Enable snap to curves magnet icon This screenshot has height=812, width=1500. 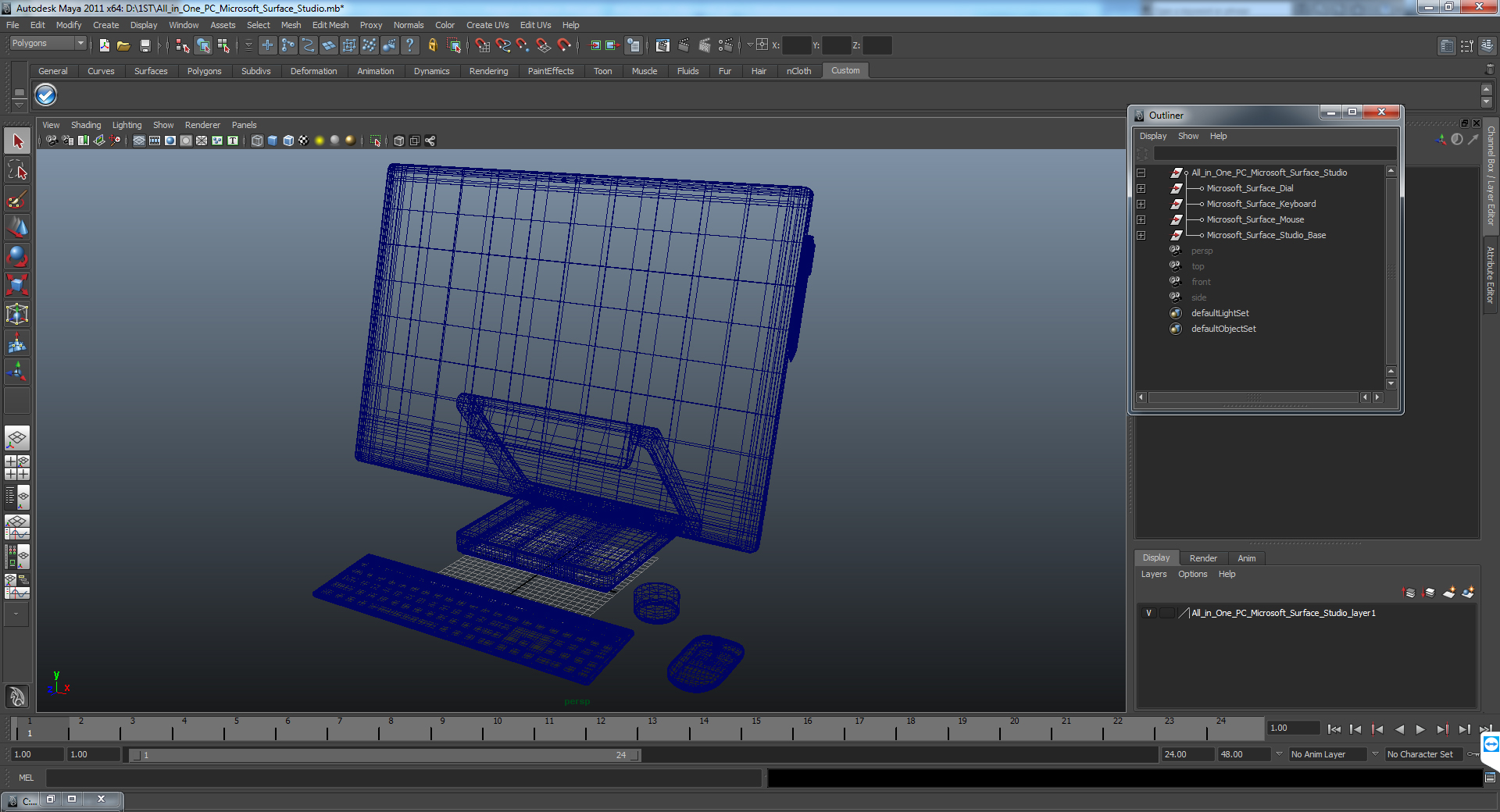503,45
